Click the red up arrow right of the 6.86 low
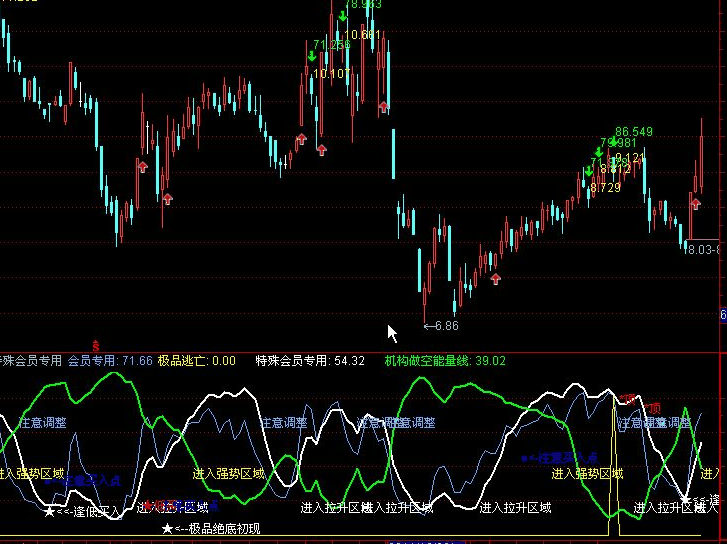 494,277
